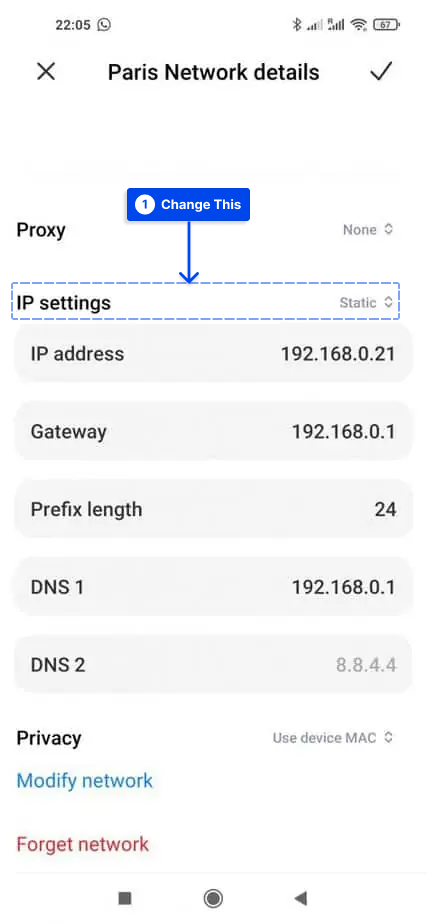This screenshot has height=924, width=427.
Task: Edit the IP address field 192.168.0.21
Action: [213, 354]
